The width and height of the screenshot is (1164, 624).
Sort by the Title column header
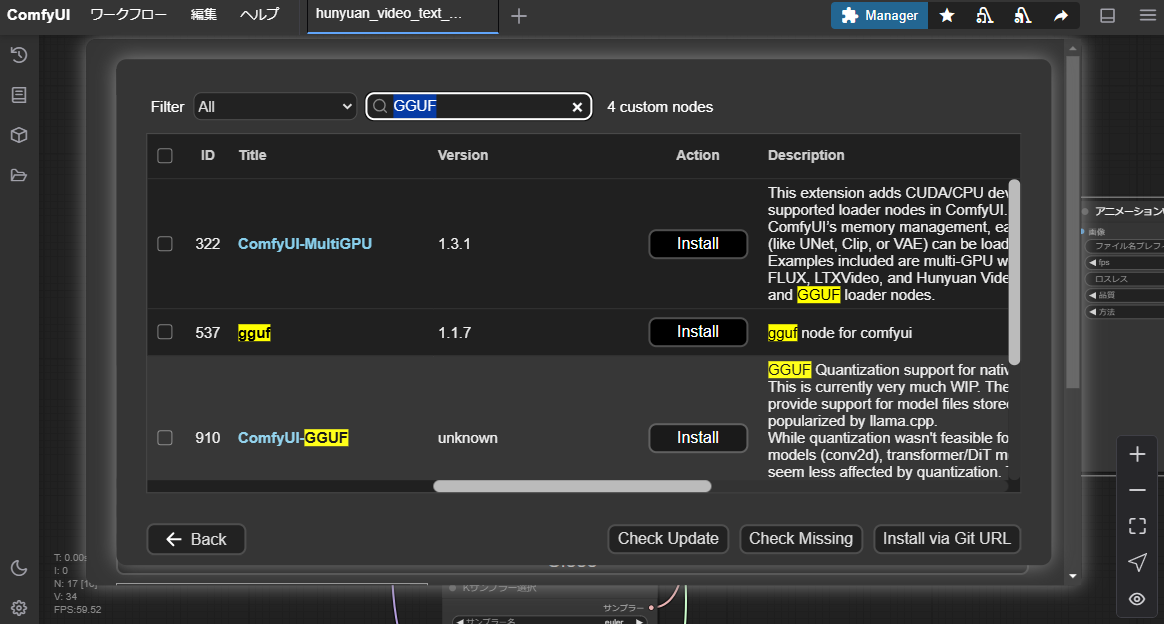(x=252, y=155)
